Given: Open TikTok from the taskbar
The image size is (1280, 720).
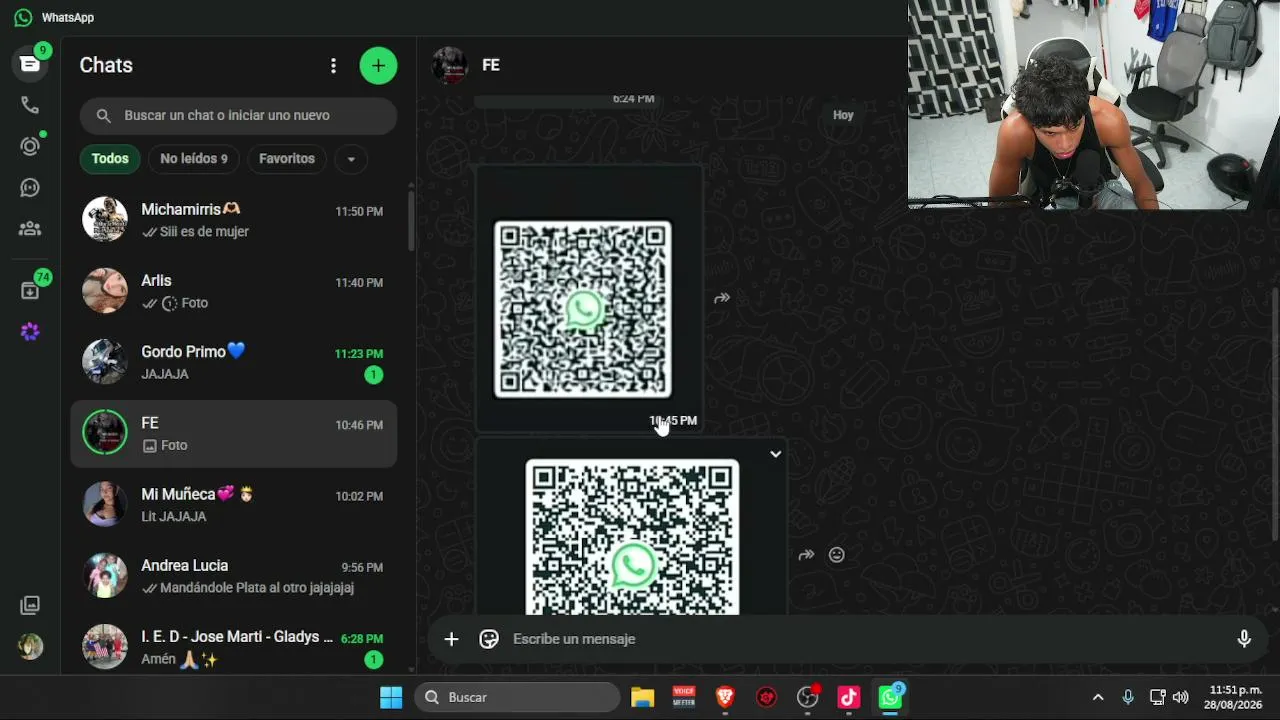Looking at the screenshot, I should pyautogui.click(x=849, y=697).
